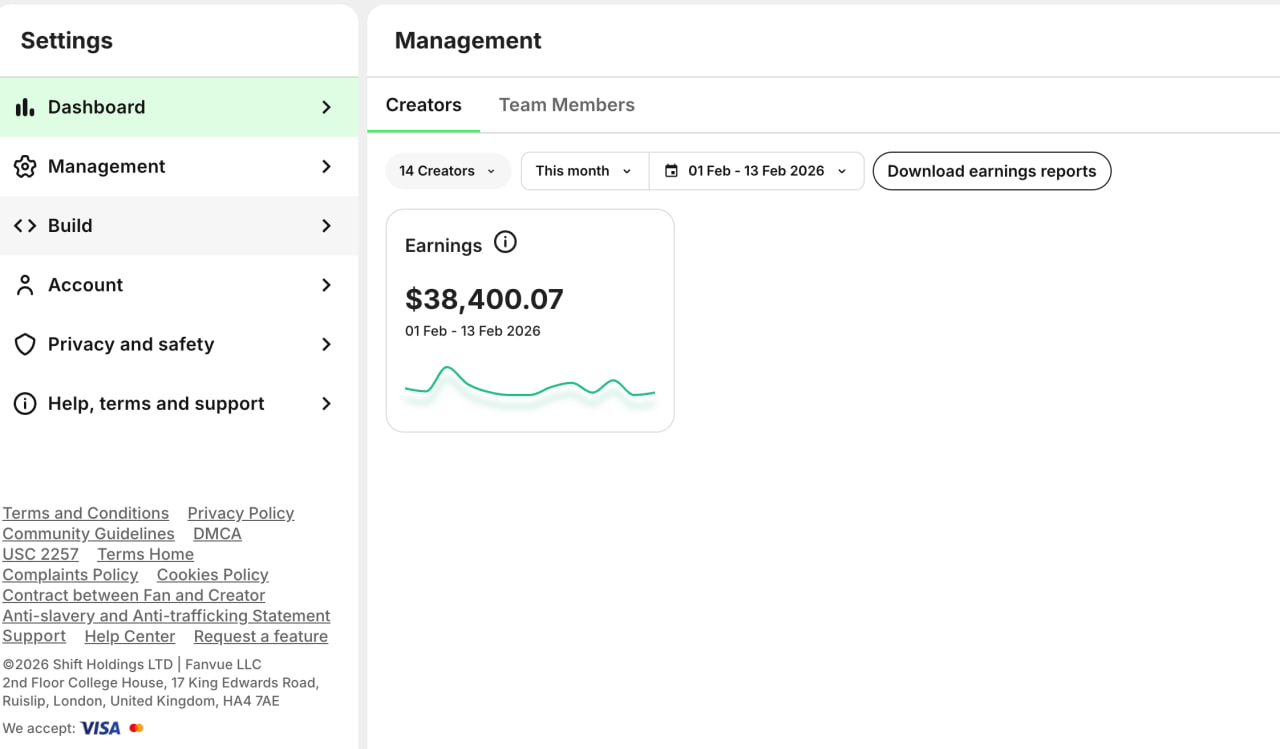1280x749 pixels.
Task: Open Privacy and safety settings
Action: [179, 344]
